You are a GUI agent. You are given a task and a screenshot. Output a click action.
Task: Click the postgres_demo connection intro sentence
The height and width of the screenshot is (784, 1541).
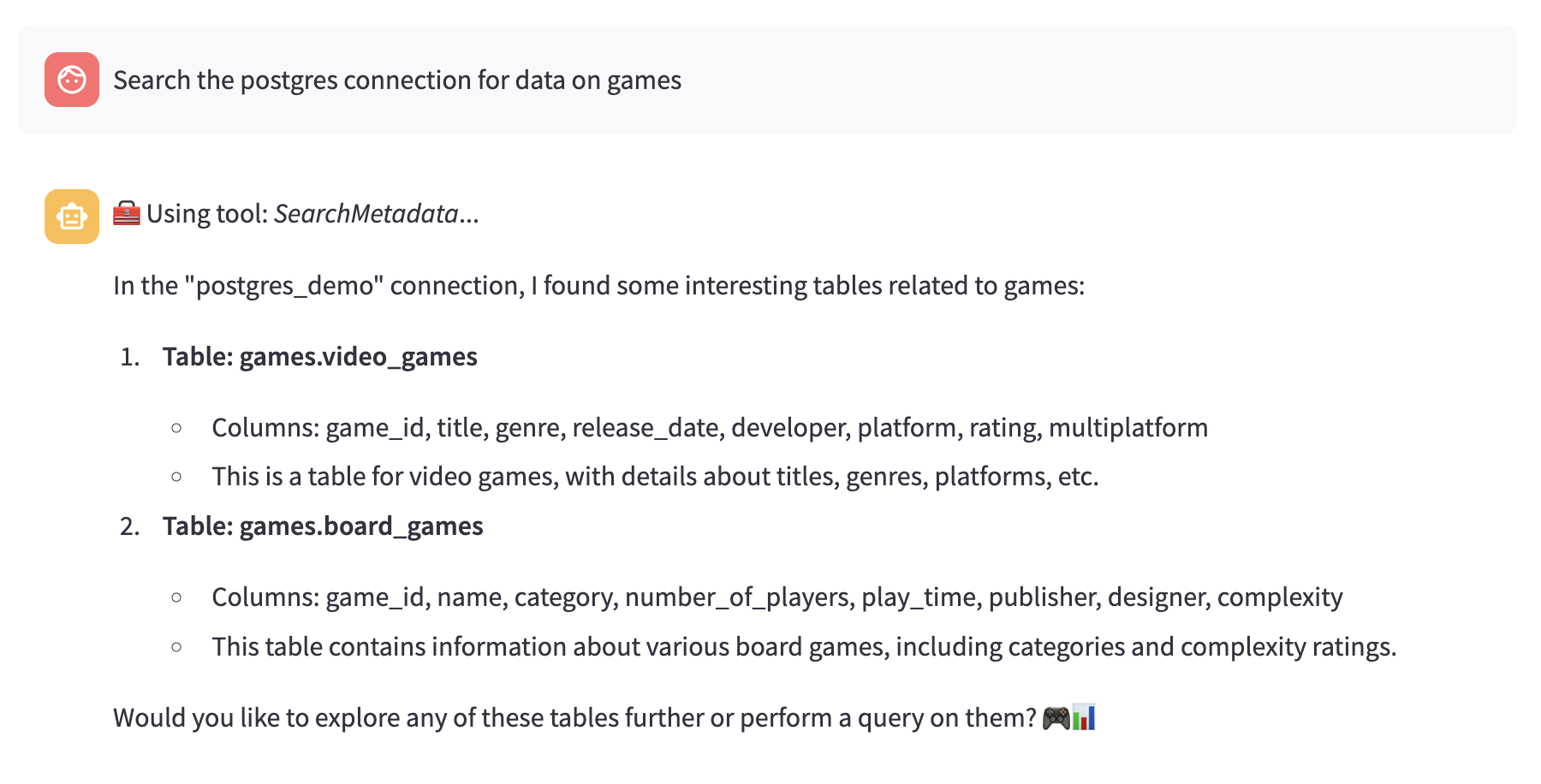tap(599, 286)
